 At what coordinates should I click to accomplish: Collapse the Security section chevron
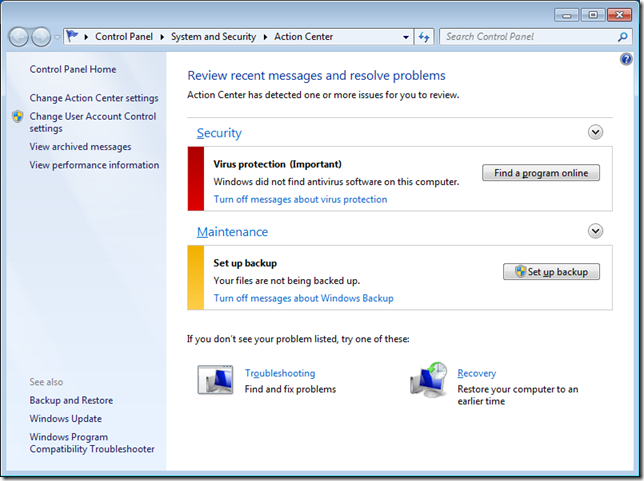(x=595, y=132)
